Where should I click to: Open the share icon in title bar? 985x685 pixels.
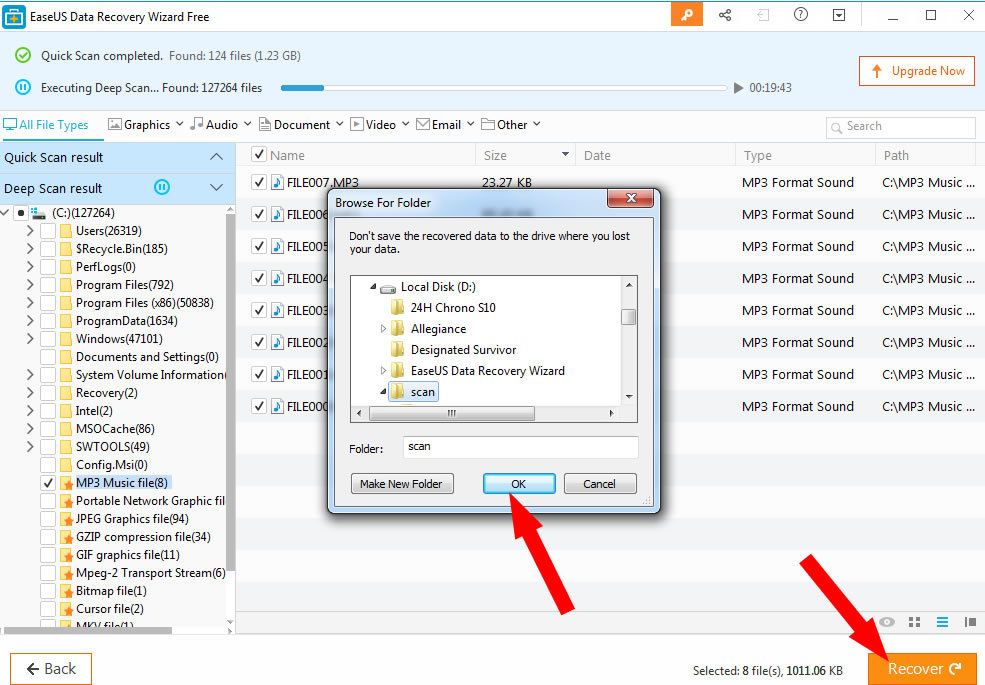[x=725, y=15]
